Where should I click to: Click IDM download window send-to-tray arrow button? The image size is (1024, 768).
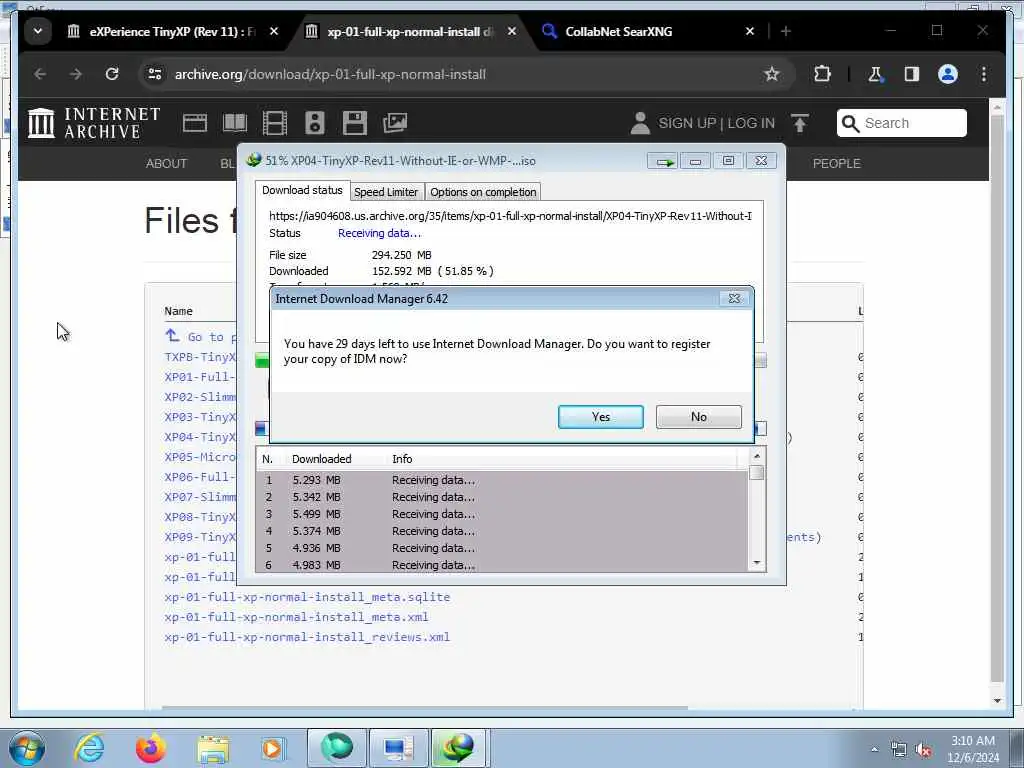tap(662, 161)
